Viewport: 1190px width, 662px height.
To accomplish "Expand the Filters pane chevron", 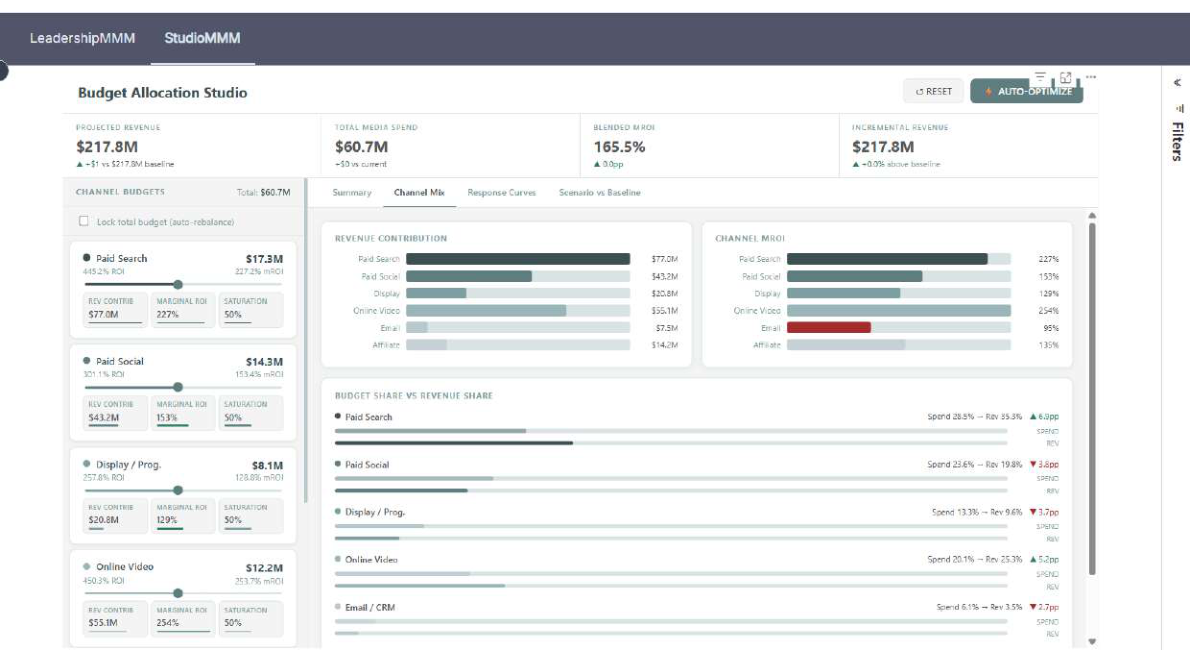I will (1177, 83).
